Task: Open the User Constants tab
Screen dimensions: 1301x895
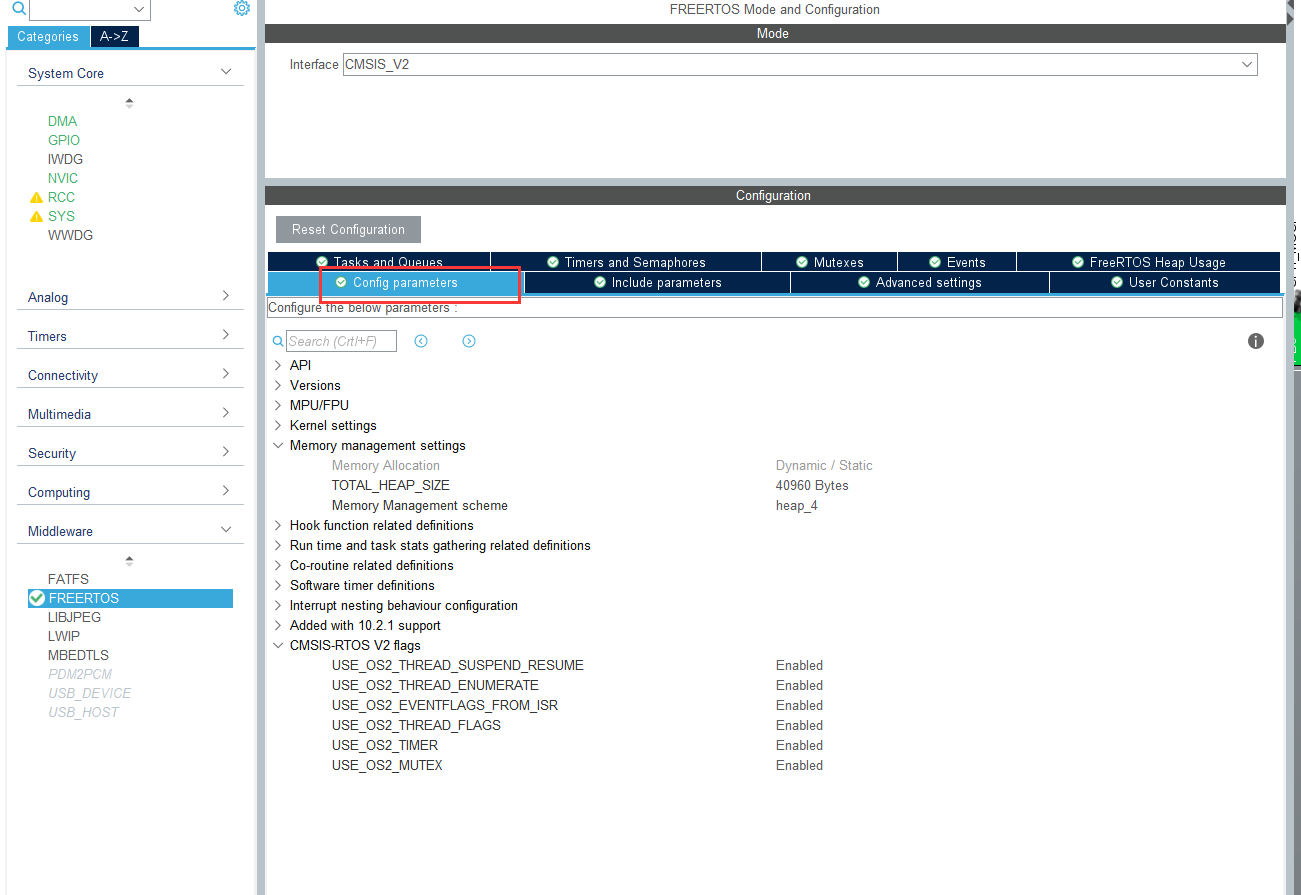Action: coord(1165,283)
